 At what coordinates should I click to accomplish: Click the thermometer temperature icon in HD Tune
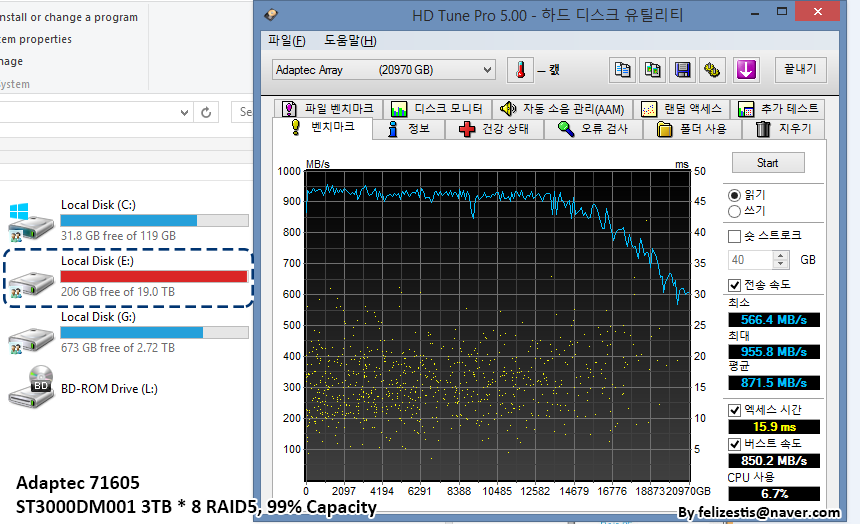coord(520,70)
